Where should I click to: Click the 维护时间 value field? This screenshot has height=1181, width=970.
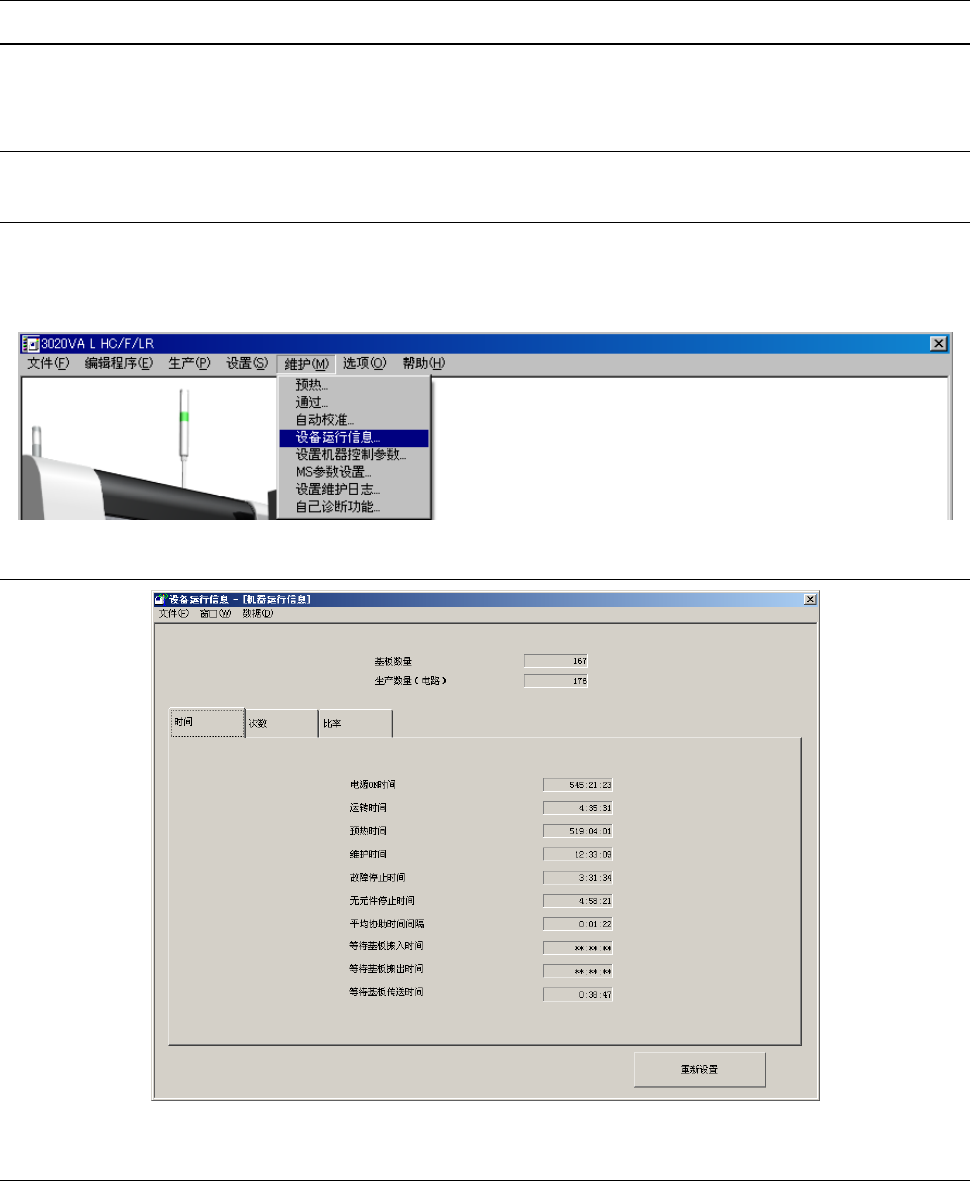pyautogui.click(x=578, y=855)
